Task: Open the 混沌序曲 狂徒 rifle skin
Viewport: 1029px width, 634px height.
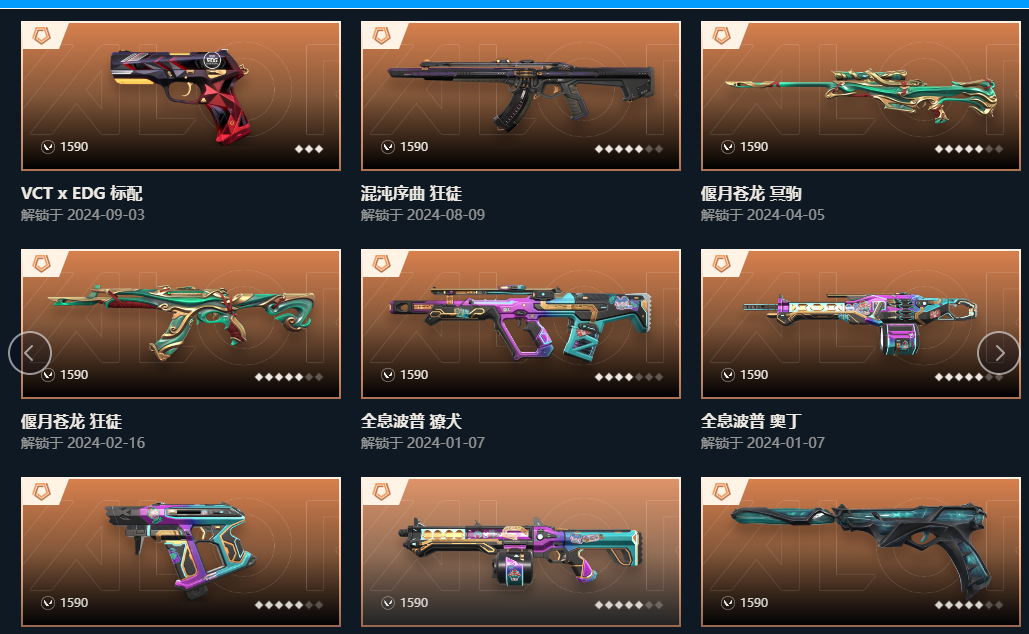Action: (x=520, y=96)
